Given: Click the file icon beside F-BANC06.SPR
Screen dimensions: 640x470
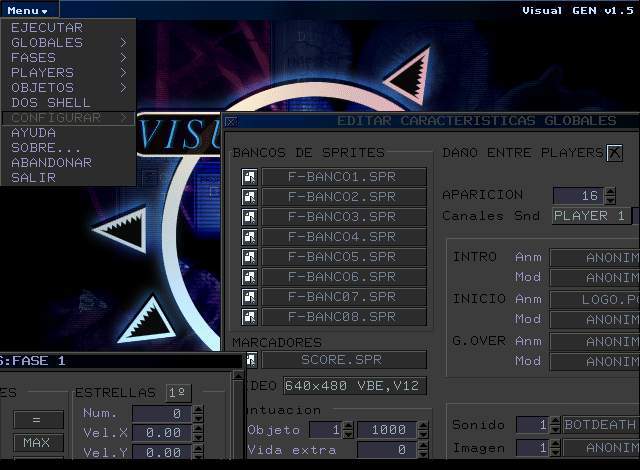Looking at the screenshot, I should 249,277.
